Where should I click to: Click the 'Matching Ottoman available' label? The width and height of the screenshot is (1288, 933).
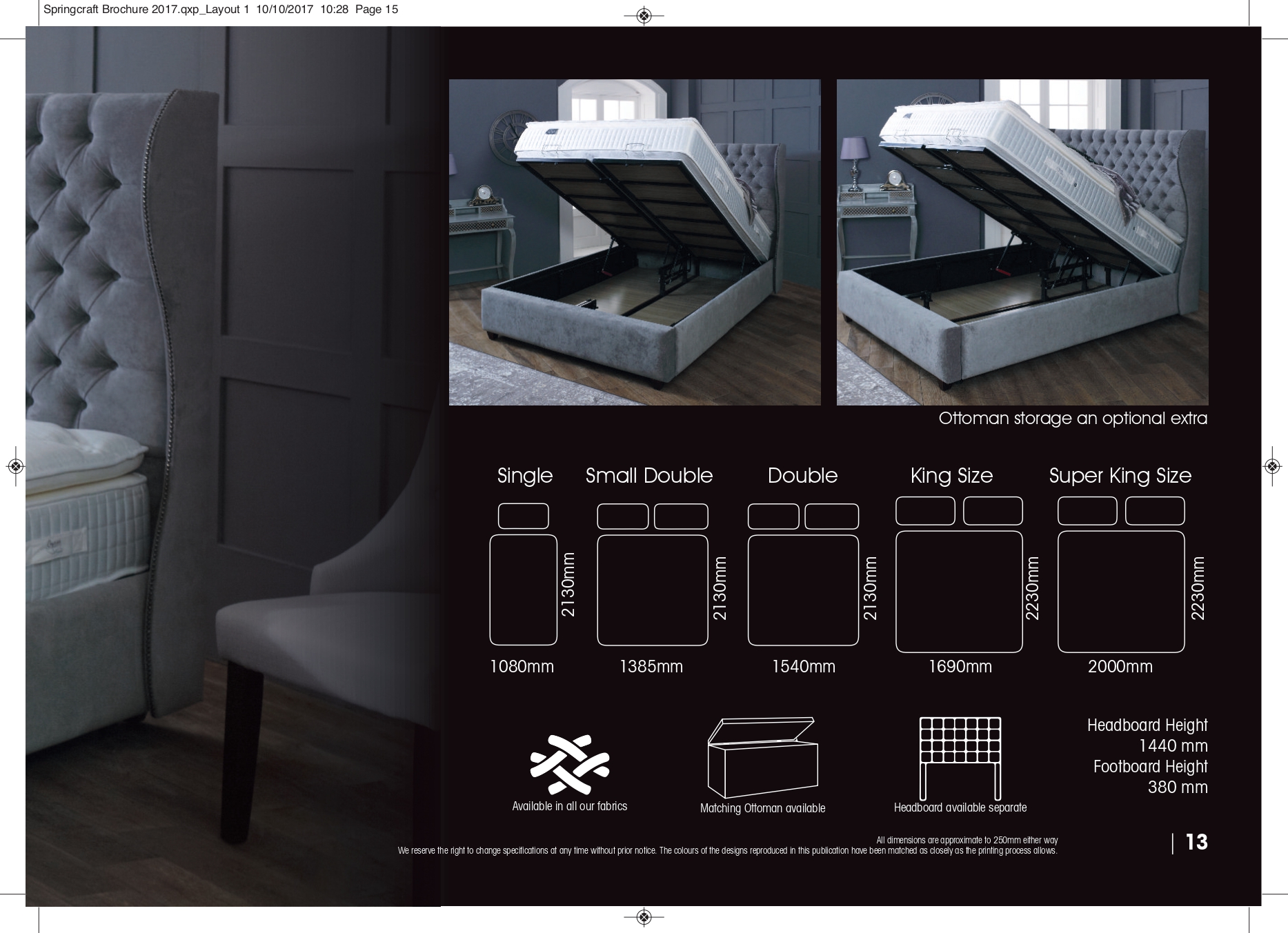tap(762, 808)
